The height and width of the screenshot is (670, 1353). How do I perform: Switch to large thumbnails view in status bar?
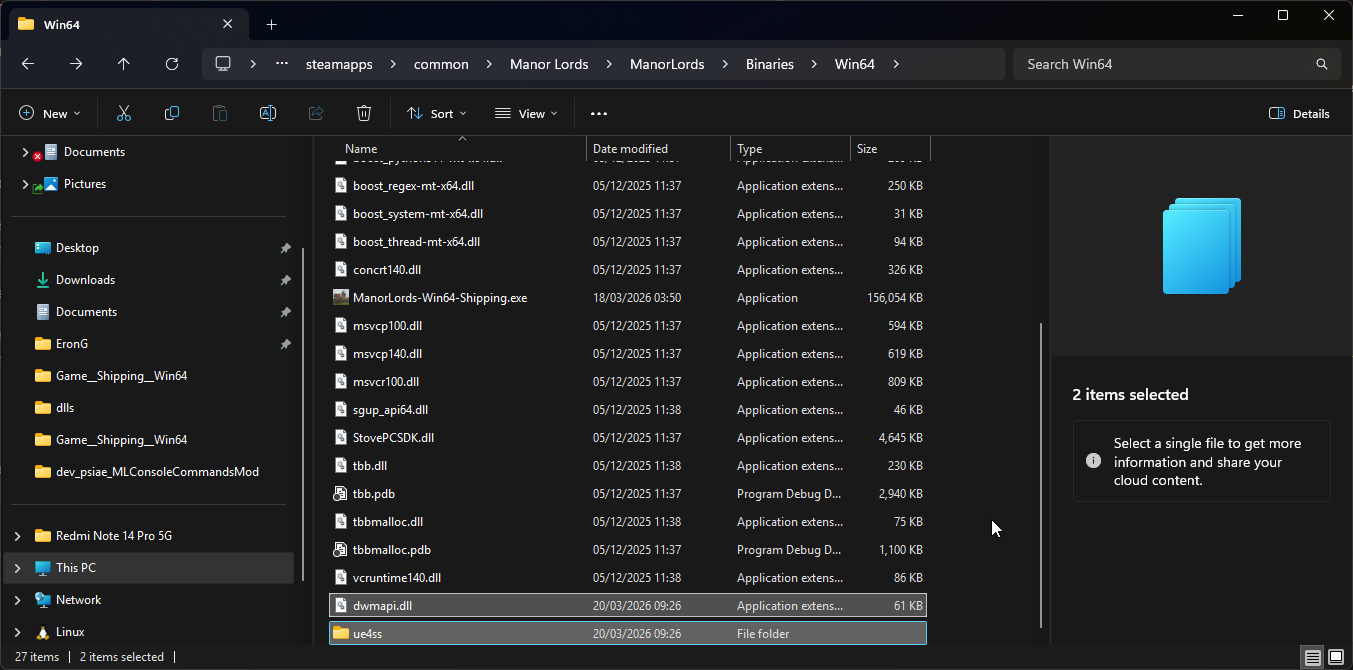point(1337,657)
